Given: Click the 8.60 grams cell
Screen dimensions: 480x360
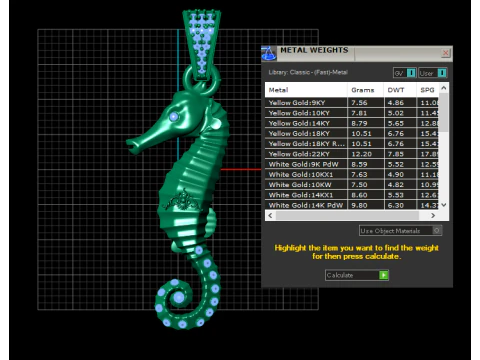Looking at the screenshot, I should [x=365, y=195].
